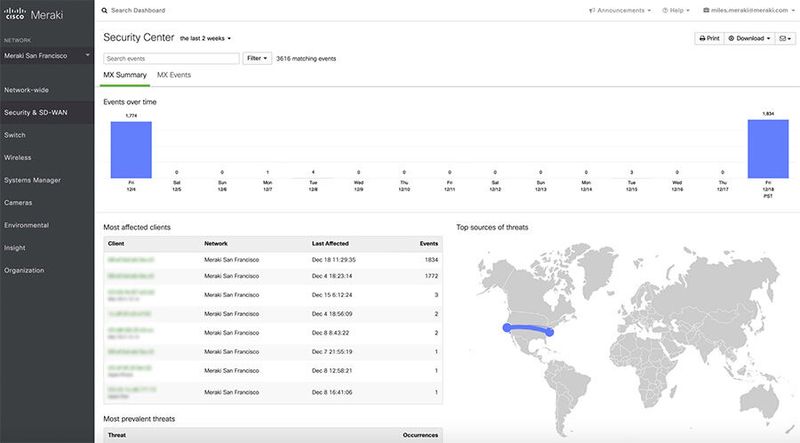
Task: Open the Help menu
Action: pos(676,10)
